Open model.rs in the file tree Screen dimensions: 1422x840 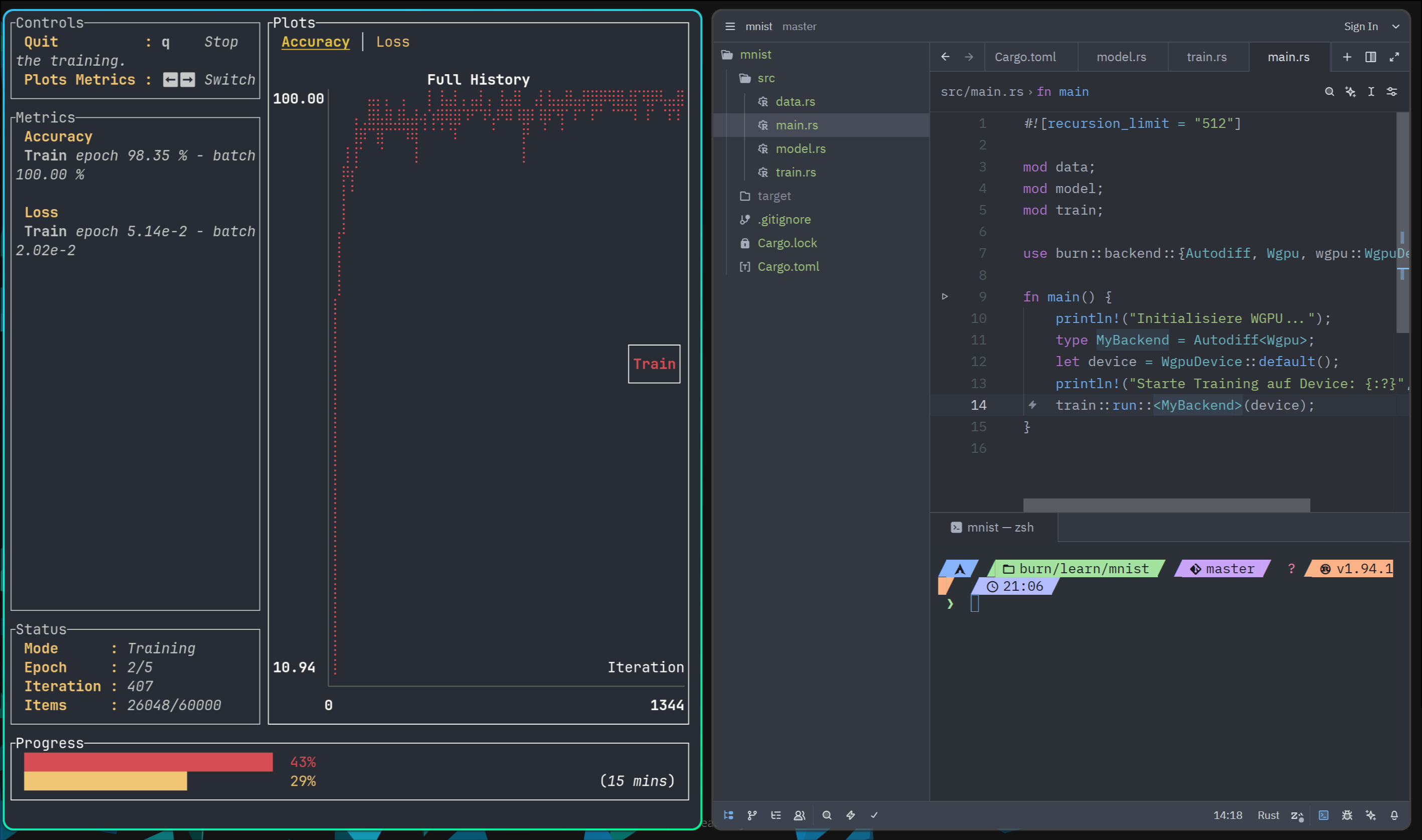click(800, 149)
